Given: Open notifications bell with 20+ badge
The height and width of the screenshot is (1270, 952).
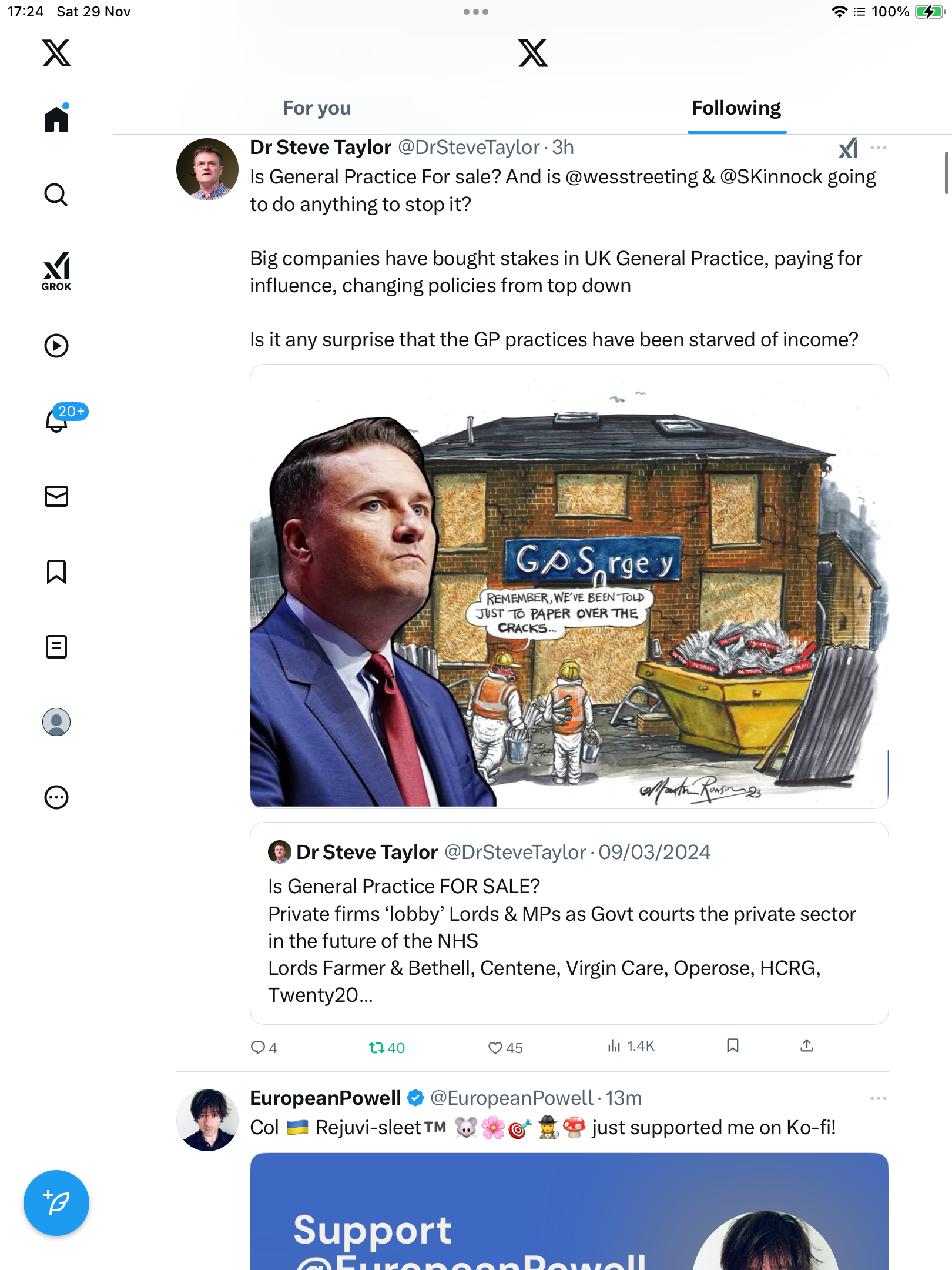Looking at the screenshot, I should click(58, 420).
